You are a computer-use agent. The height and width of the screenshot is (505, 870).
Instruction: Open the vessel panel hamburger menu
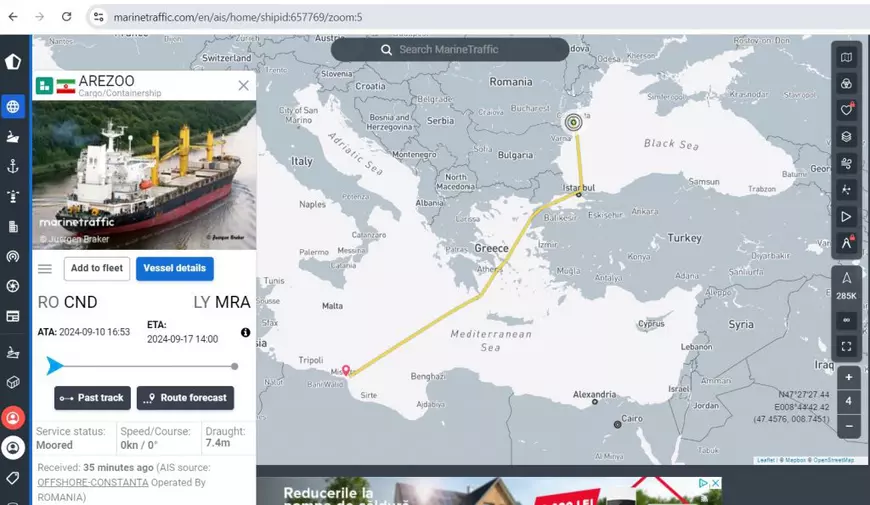click(45, 269)
